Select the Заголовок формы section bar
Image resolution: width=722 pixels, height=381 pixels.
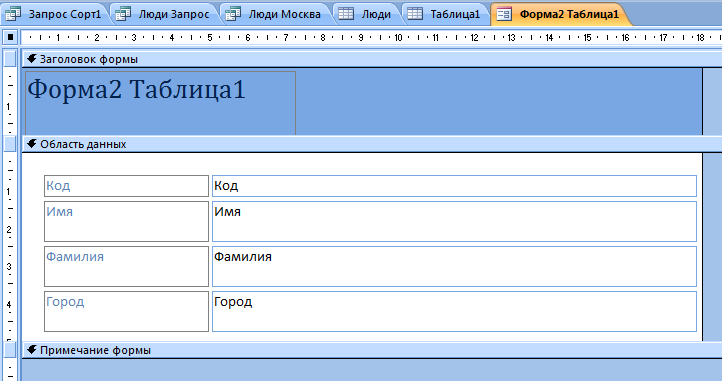pos(372,59)
